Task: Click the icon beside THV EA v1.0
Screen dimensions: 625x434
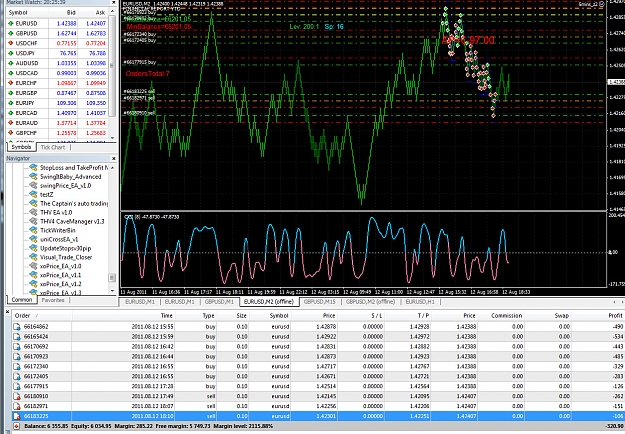Action: pyautogui.click(x=33, y=212)
